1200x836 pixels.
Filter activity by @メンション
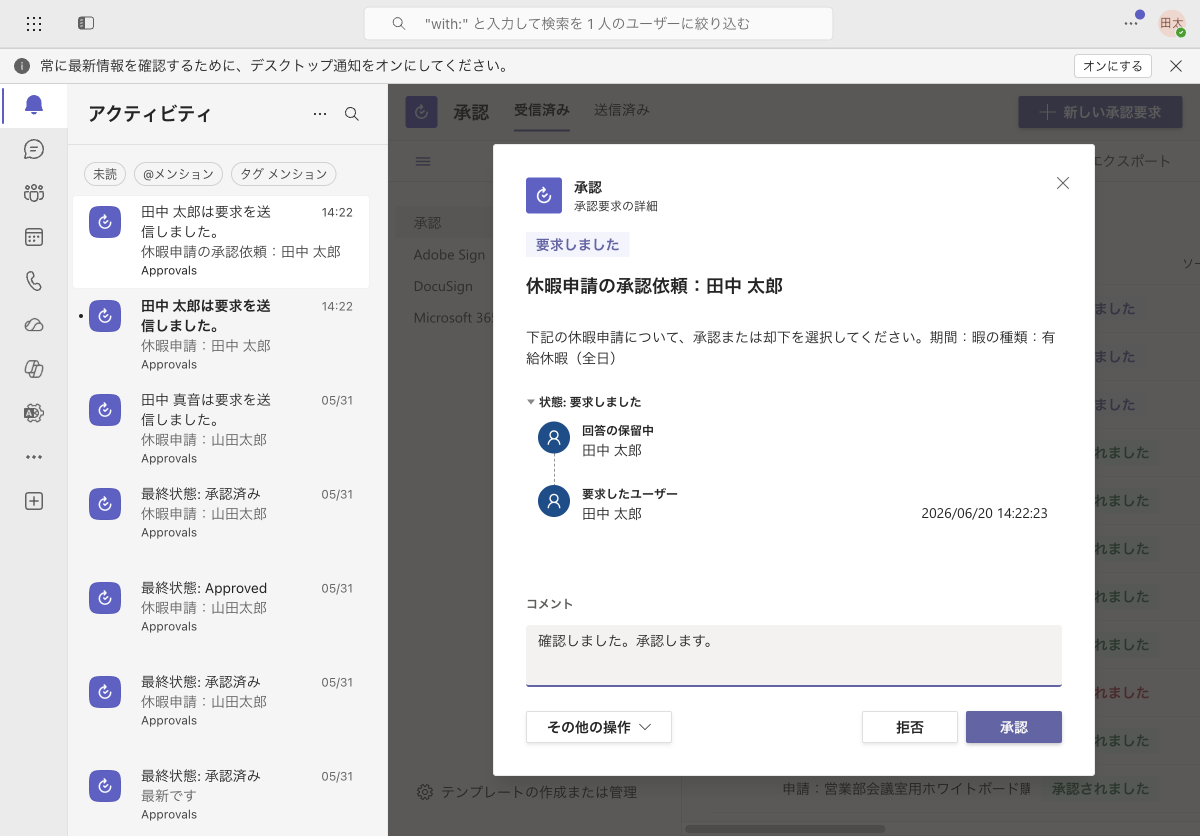[178, 174]
